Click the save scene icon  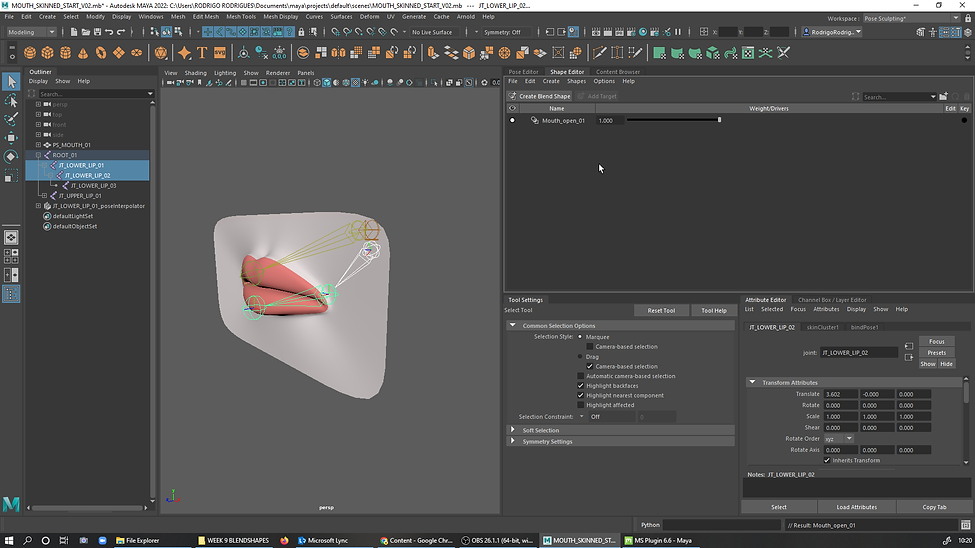(x=98, y=32)
